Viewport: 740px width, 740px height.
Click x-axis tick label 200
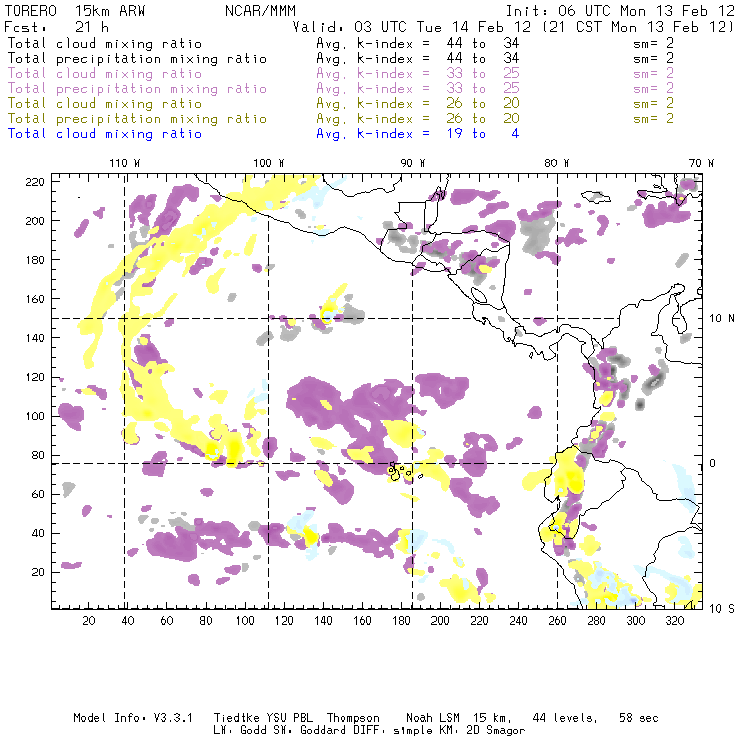point(438,621)
